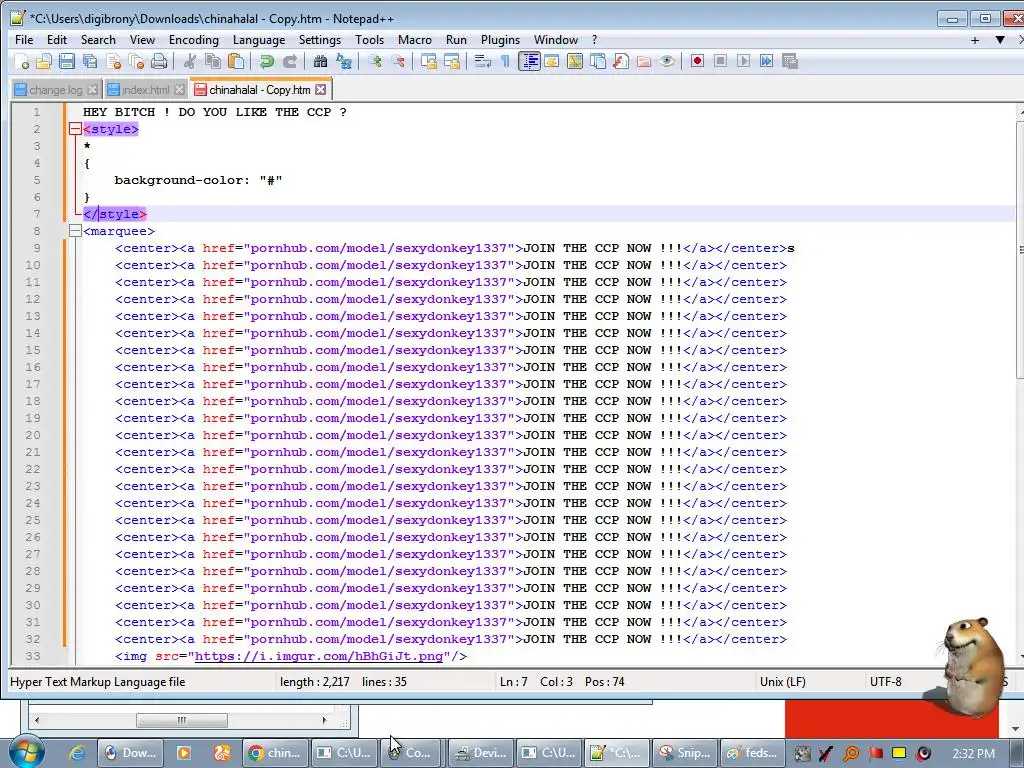This screenshot has width=1024, height=768.
Task: Open the menu bar down-arrow dropdown
Action: tap(1000, 40)
